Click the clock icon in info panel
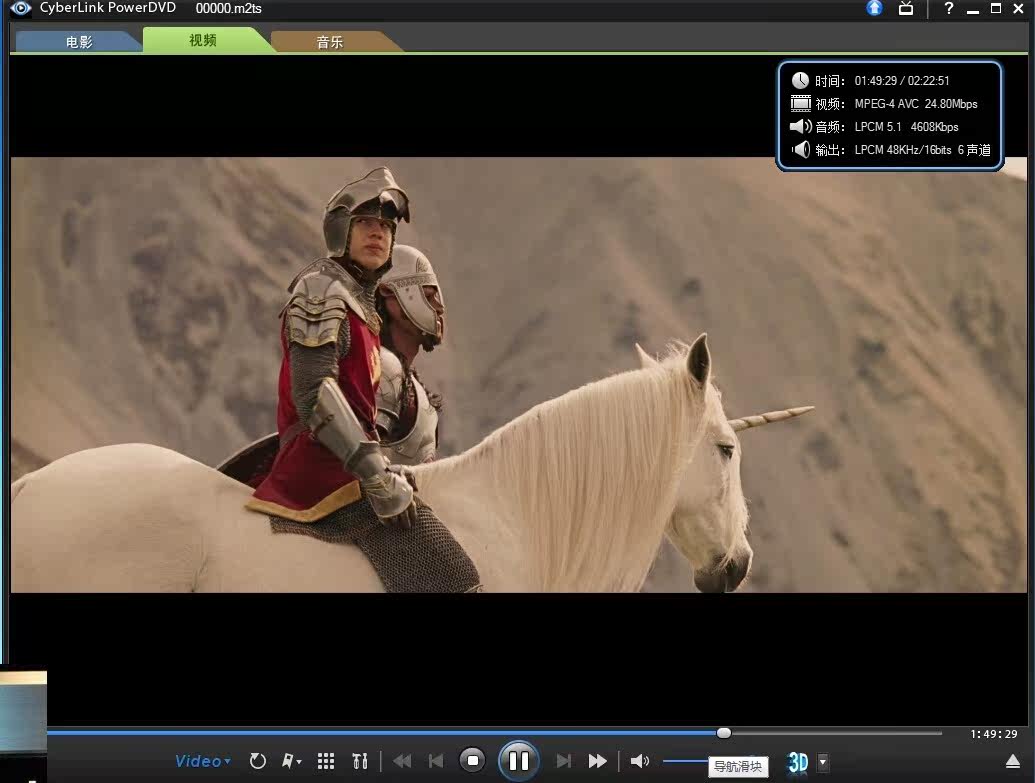The width and height of the screenshot is (1035, 783). 800,81
